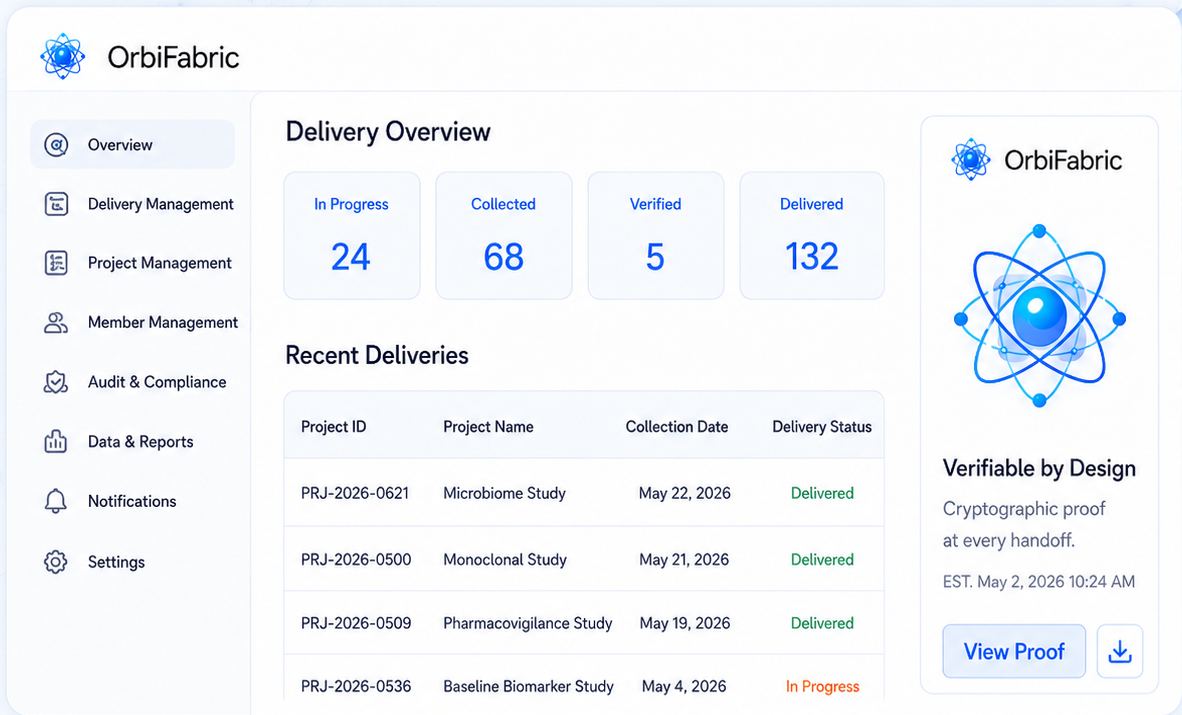Open the Notifications menu label
This screenshot has height=715, width=1182.
coord(132,502)
